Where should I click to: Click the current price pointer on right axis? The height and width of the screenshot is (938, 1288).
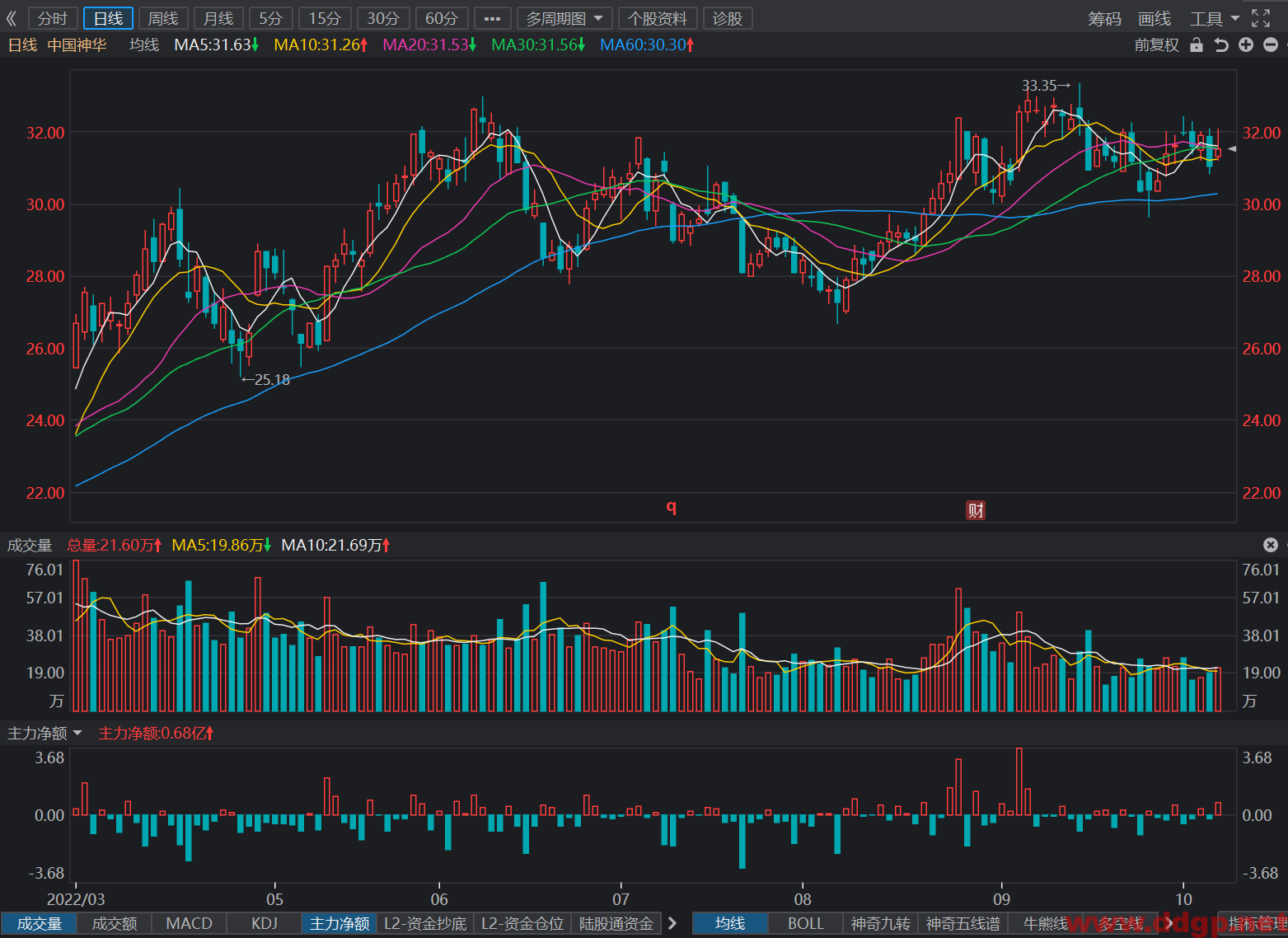click(x=1233, y=148)
